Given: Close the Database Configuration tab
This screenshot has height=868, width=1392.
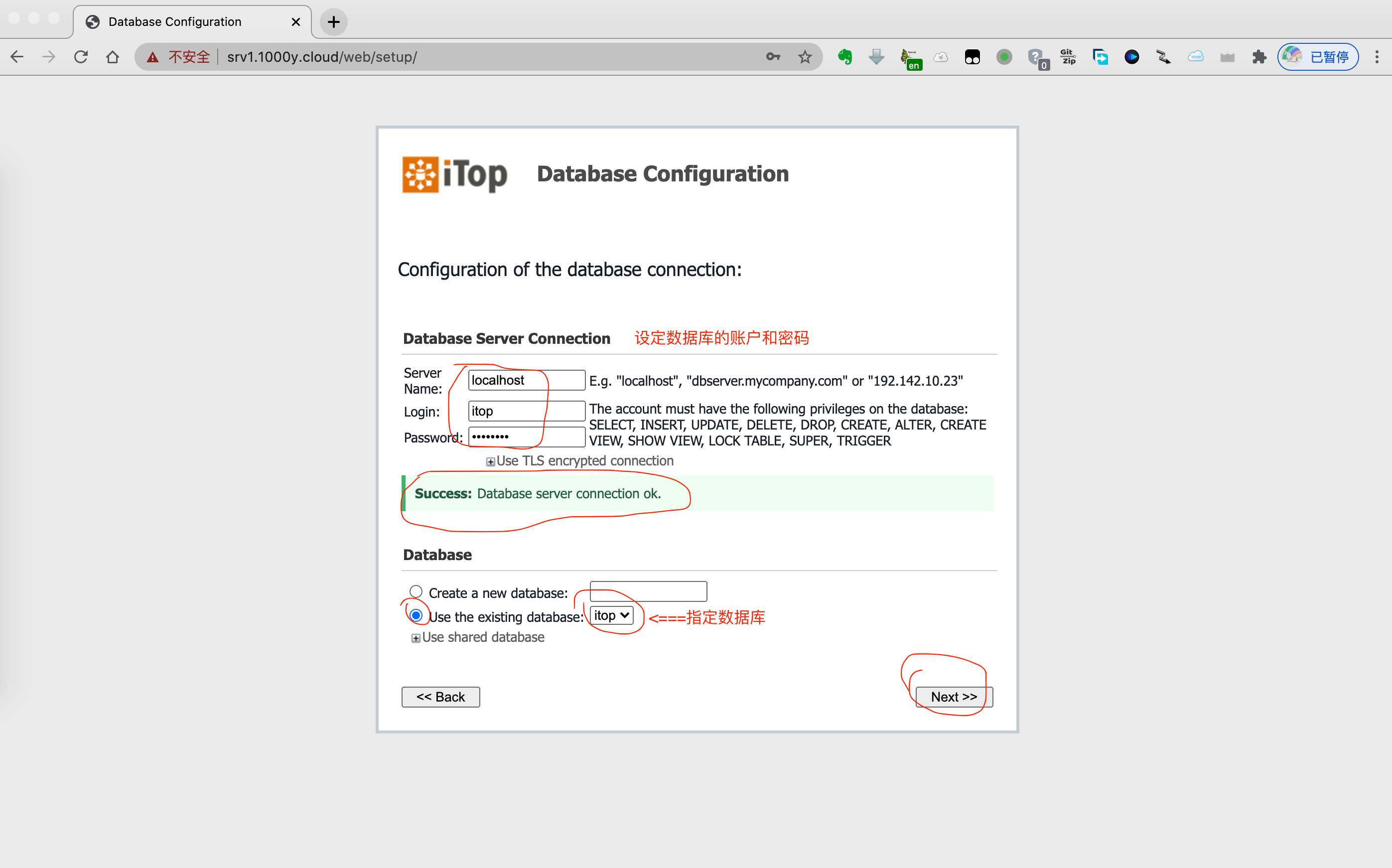Looking at the screenshot, I should click(295, 22).
